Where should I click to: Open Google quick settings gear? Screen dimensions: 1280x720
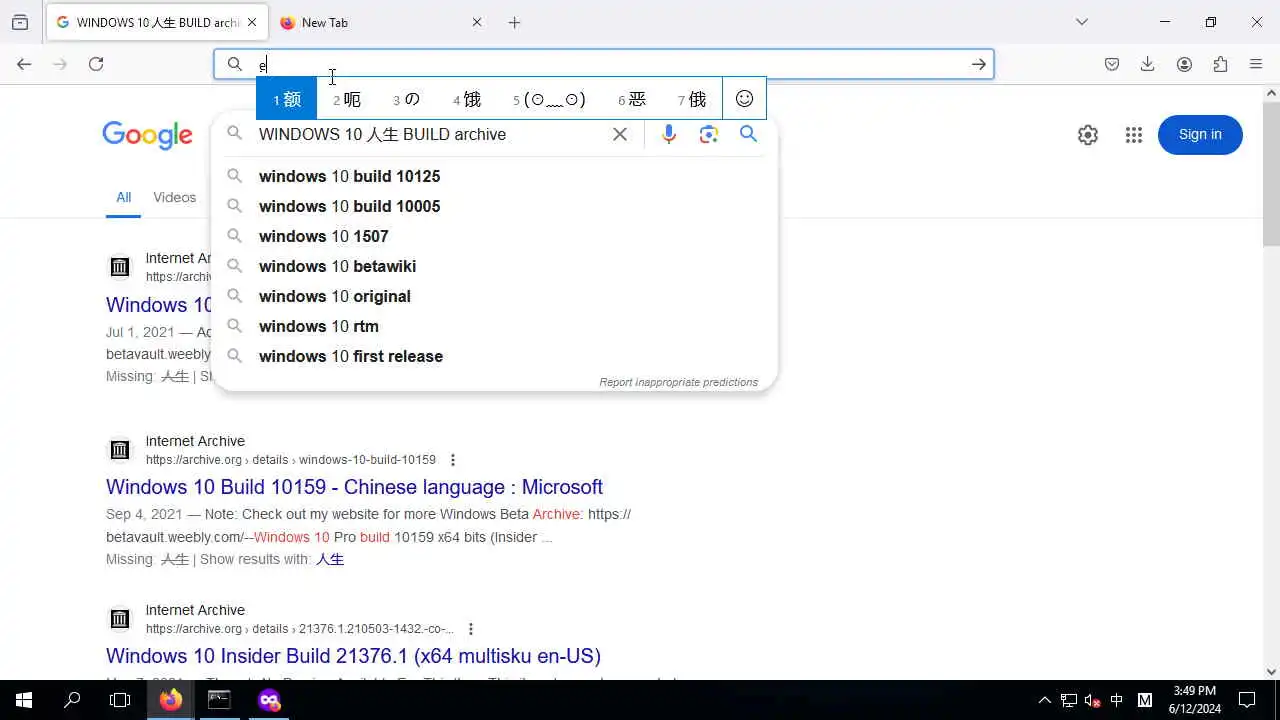tap(1088, 135)
